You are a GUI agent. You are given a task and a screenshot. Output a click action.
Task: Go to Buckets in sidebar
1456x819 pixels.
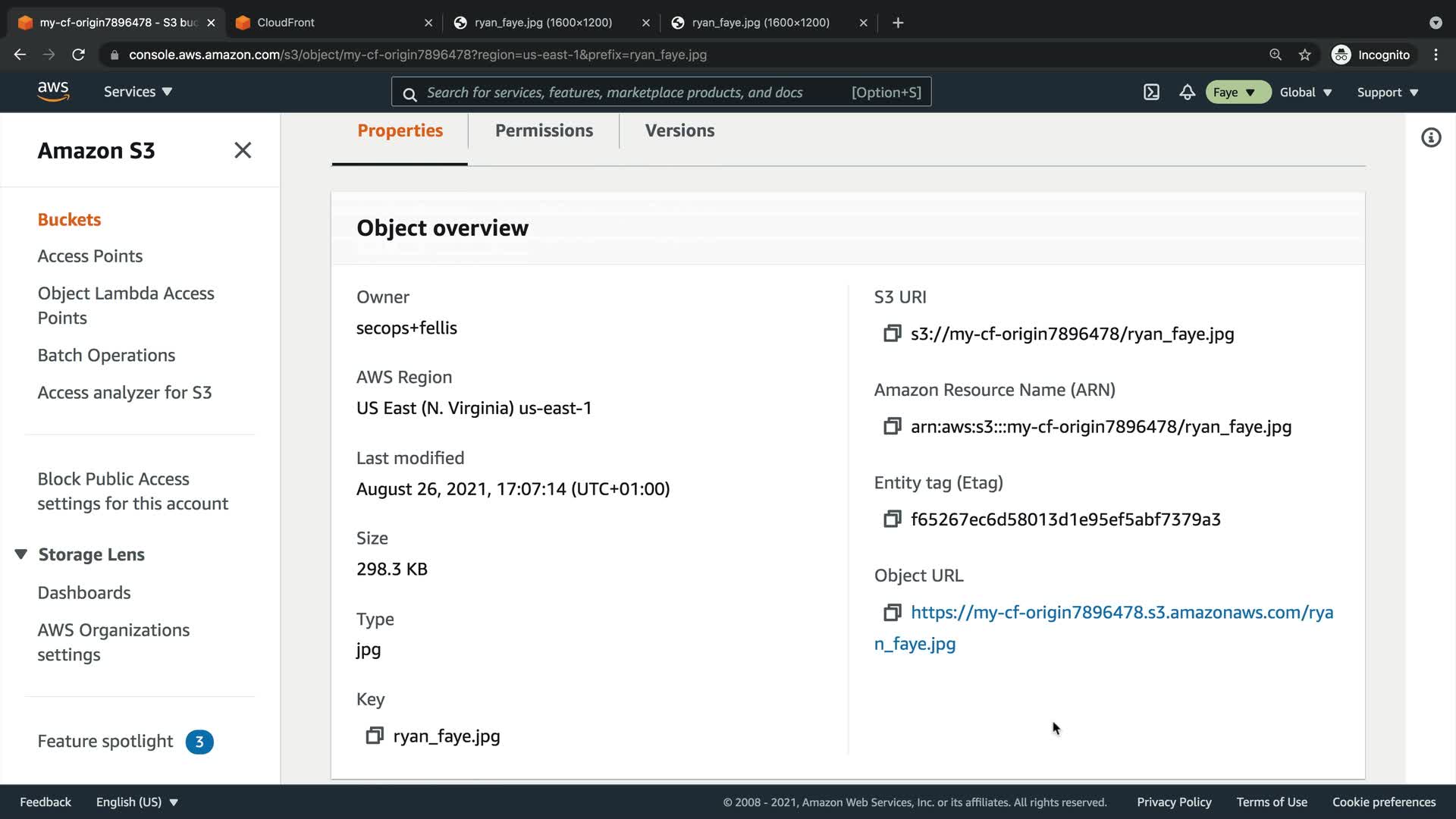pyautogui.click(x=69, y=219)
